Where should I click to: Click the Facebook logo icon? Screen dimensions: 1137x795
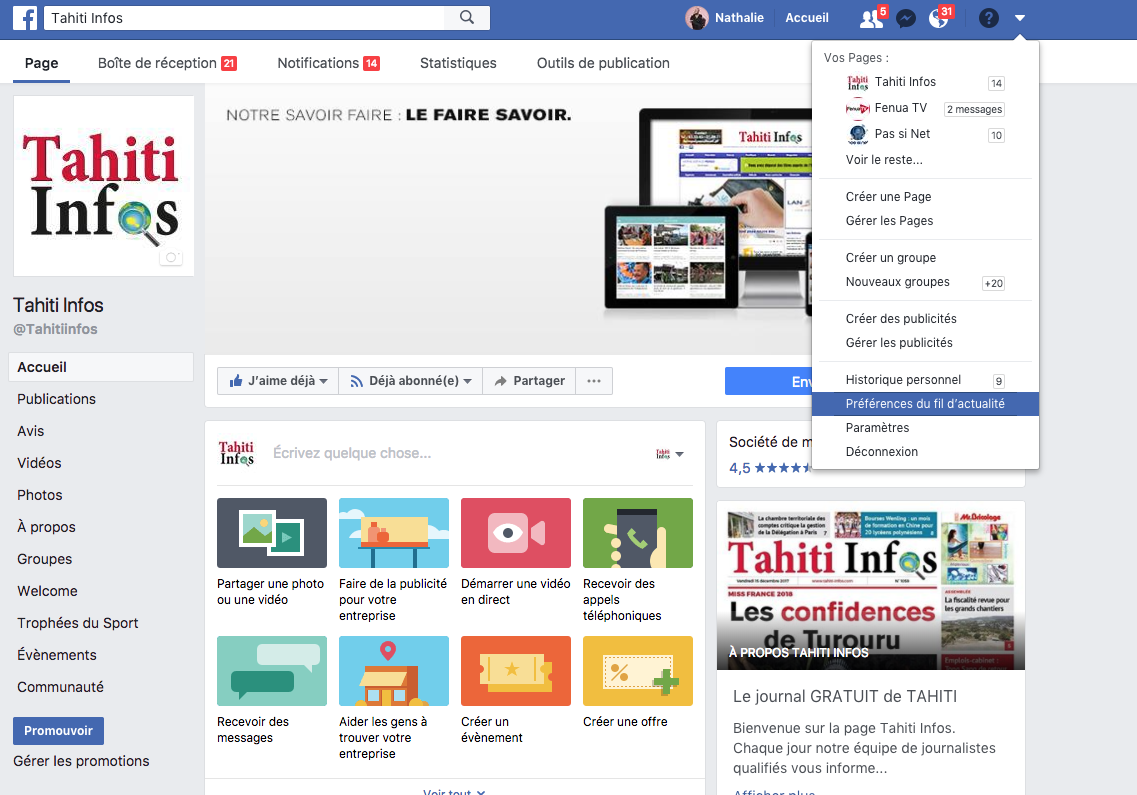tap(25, 17)
